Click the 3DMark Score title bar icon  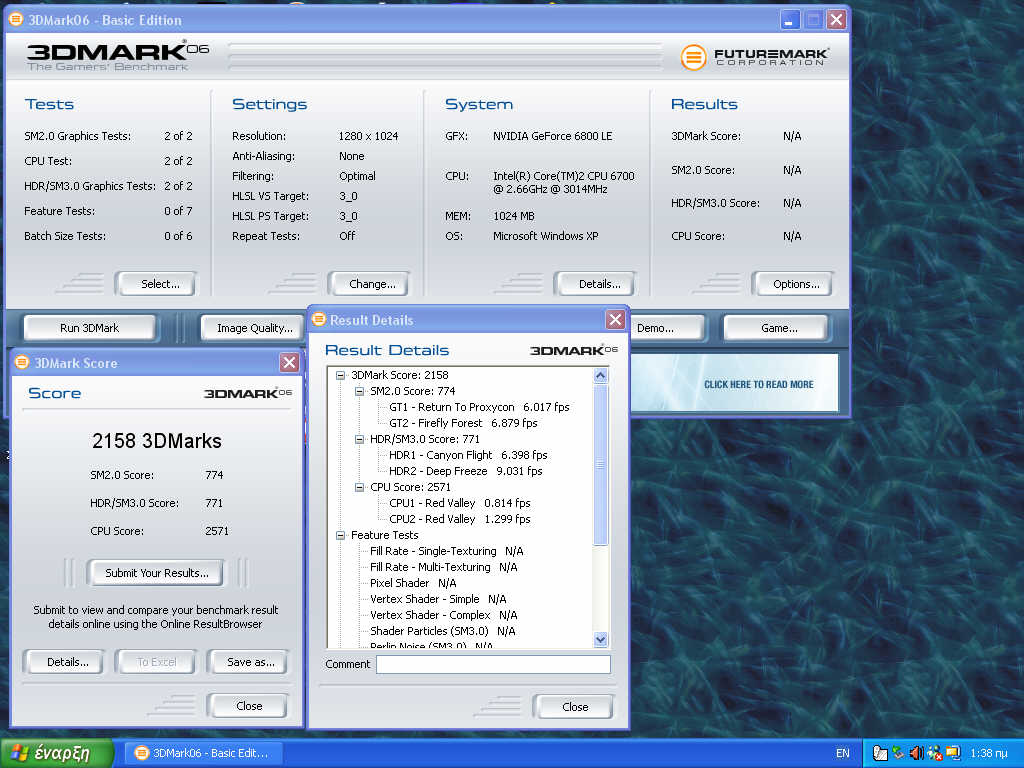tap(22, 362)
